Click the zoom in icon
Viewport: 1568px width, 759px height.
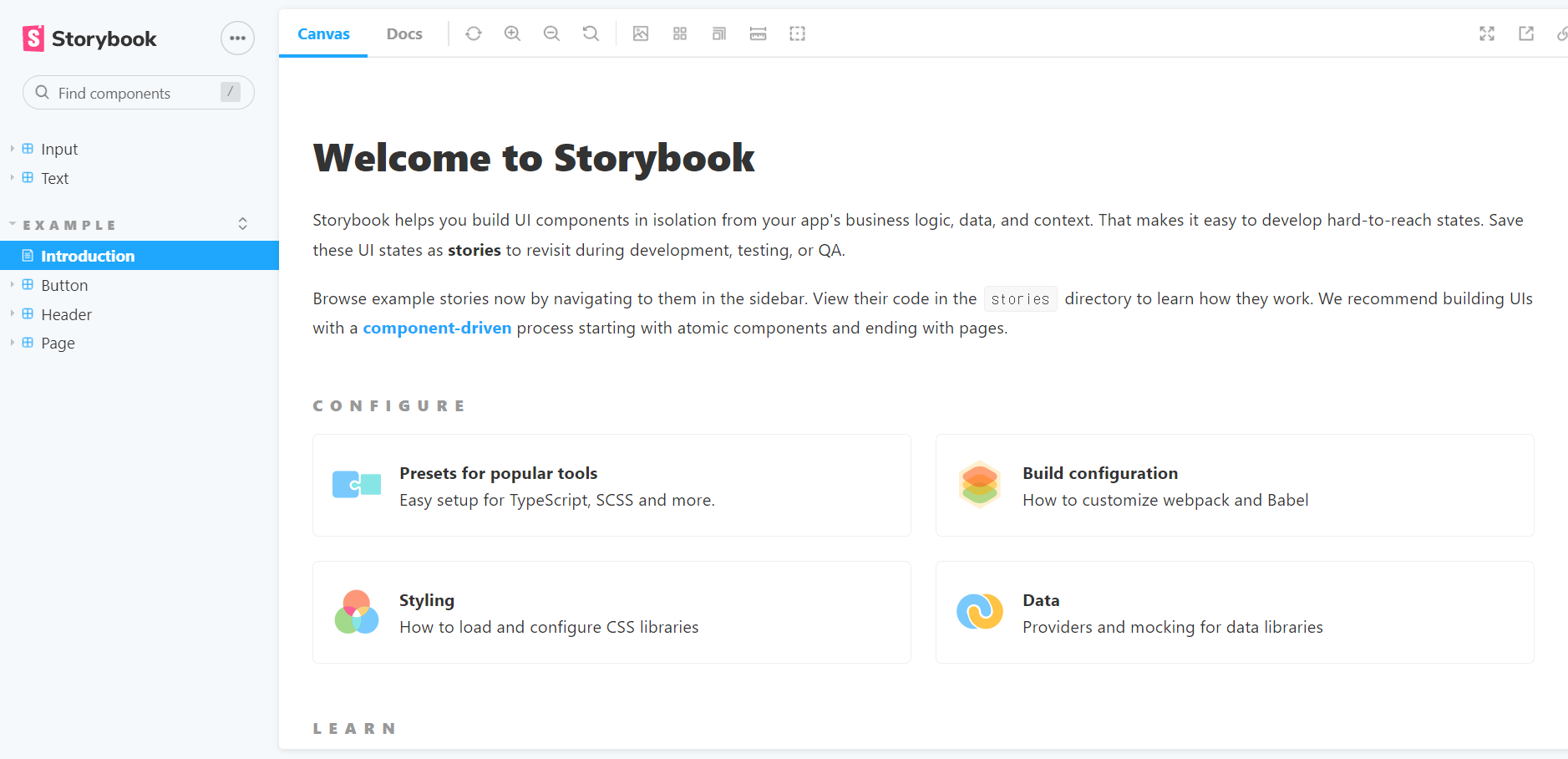(x=513, y=33)
